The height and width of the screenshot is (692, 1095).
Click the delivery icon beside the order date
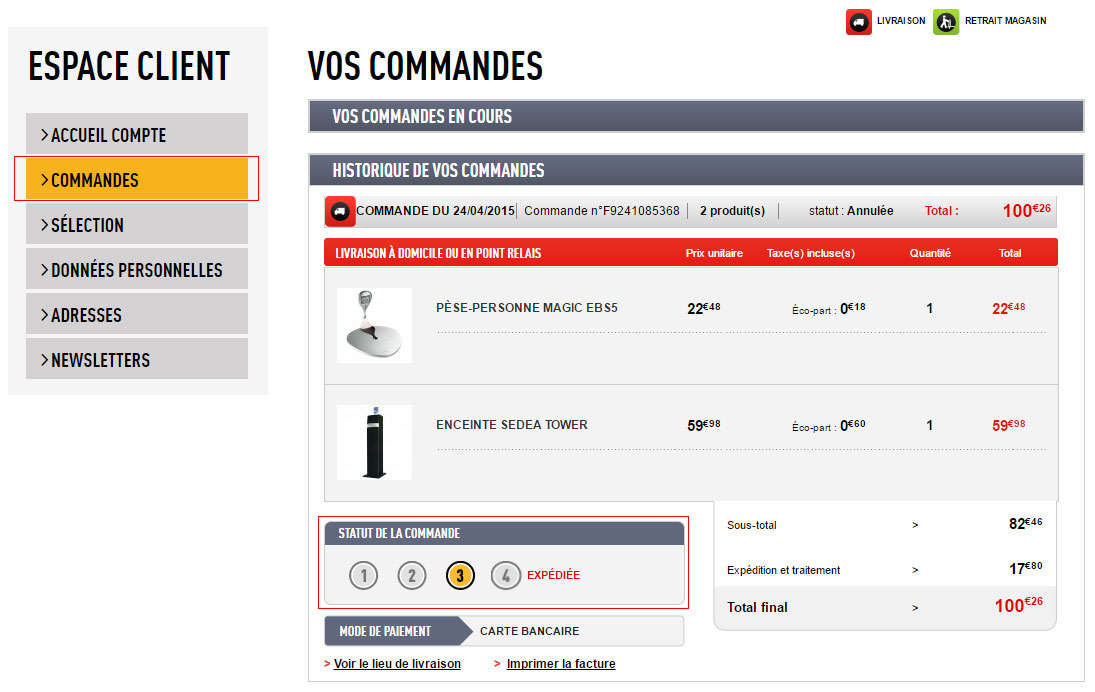pyautogui.click(x=340, y=212)
